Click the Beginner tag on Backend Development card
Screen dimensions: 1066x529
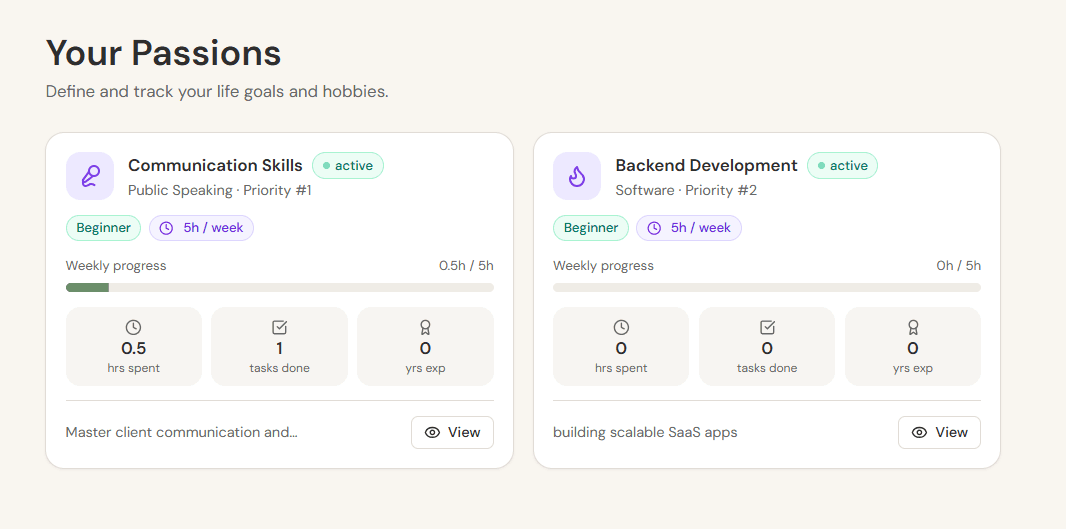click(x=591, y=228)
